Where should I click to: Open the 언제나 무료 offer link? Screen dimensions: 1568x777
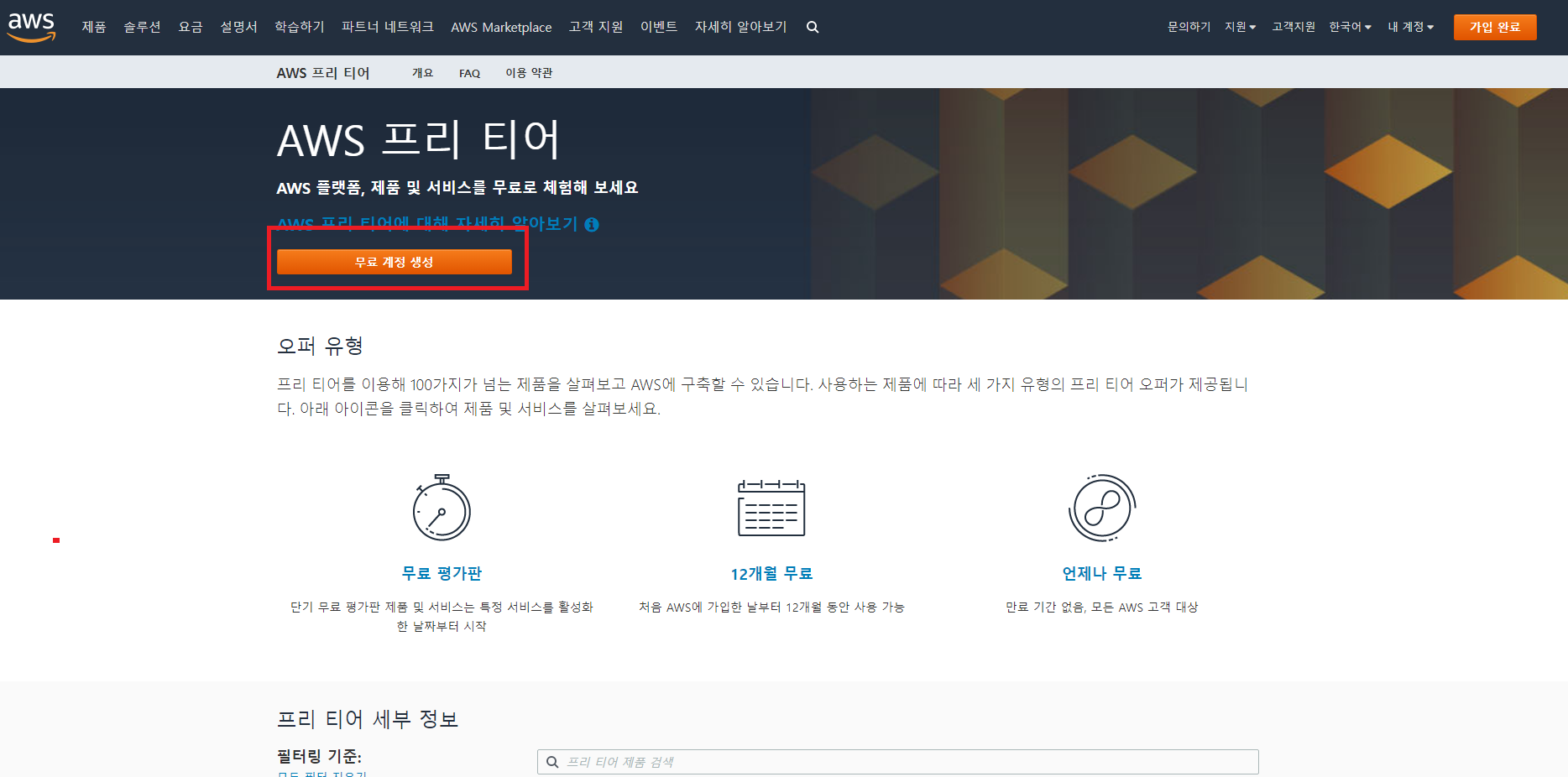tap(1102, 573)
